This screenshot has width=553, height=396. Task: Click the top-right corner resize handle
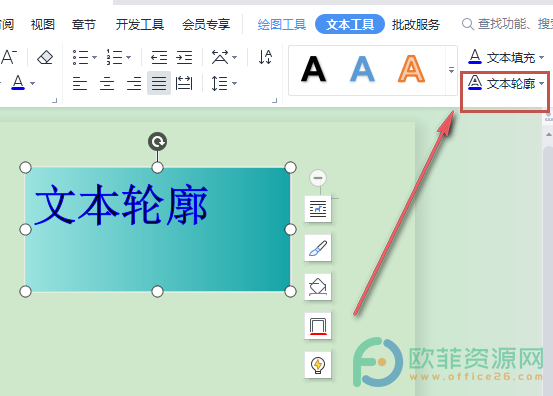[x=290, y=167]
